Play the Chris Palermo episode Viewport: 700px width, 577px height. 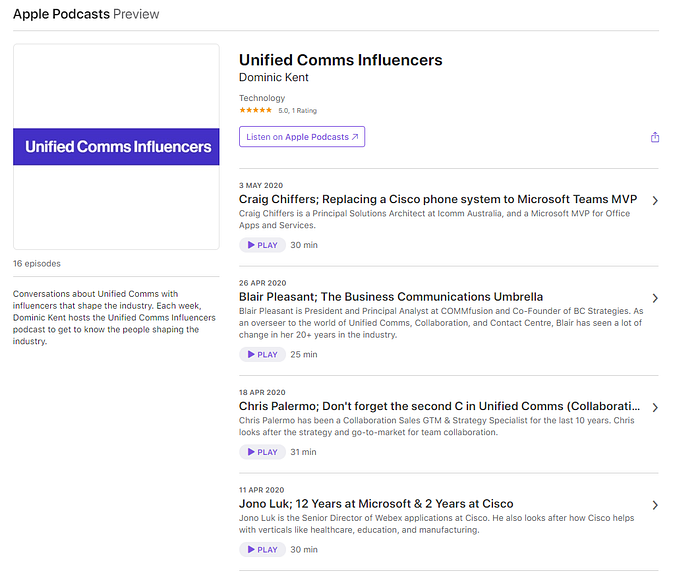pos(262,452)
